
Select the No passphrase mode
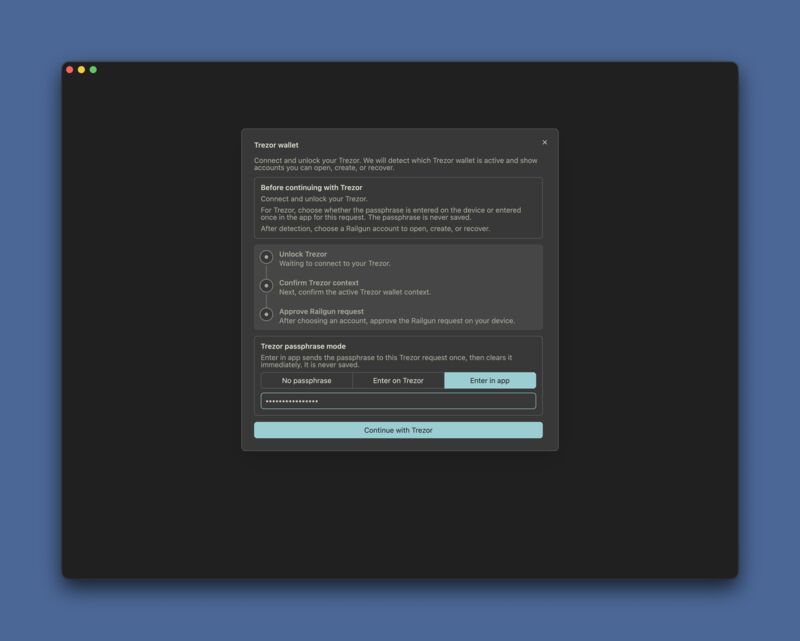click(x=307, y=381)
